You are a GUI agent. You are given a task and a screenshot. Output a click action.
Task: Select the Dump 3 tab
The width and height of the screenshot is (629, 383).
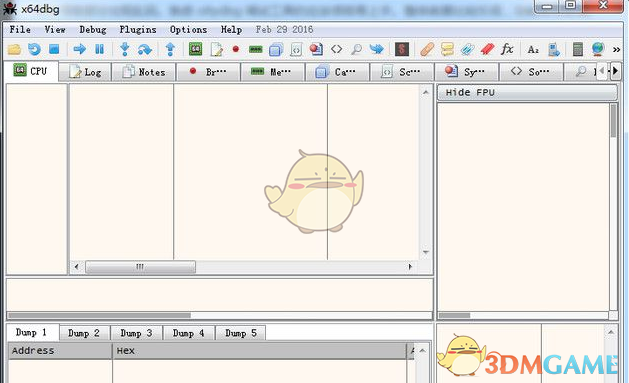click(x=136, y=333)
